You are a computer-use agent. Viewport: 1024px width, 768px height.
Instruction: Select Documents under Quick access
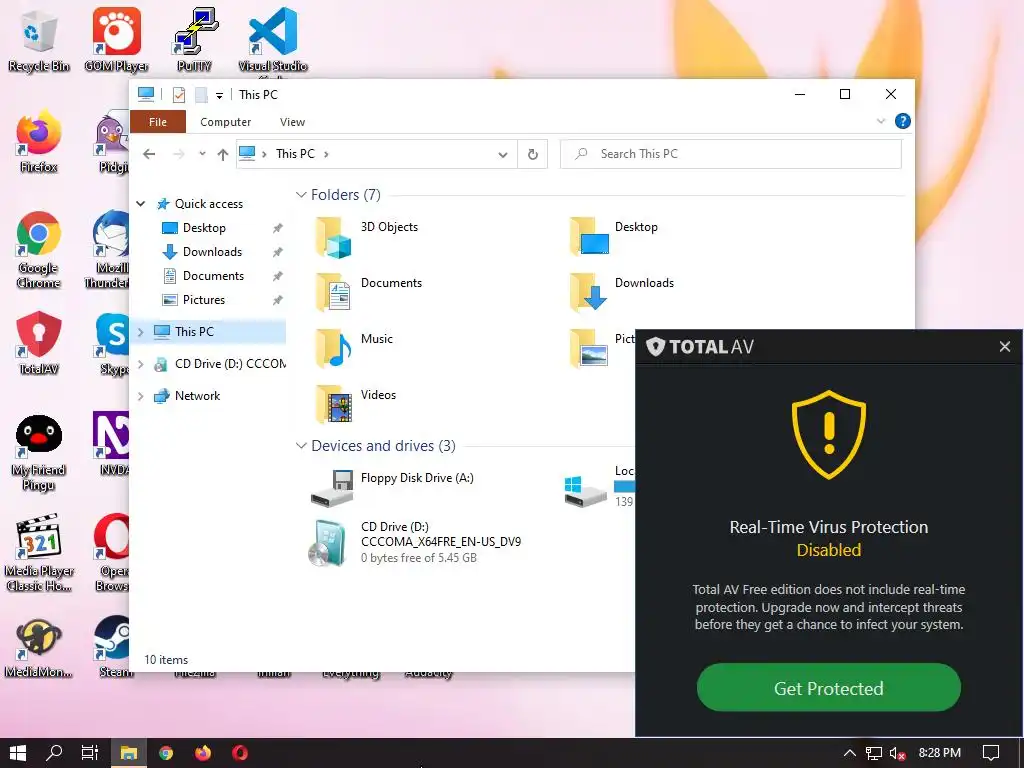pyautogui.click(x=213, y=276)
